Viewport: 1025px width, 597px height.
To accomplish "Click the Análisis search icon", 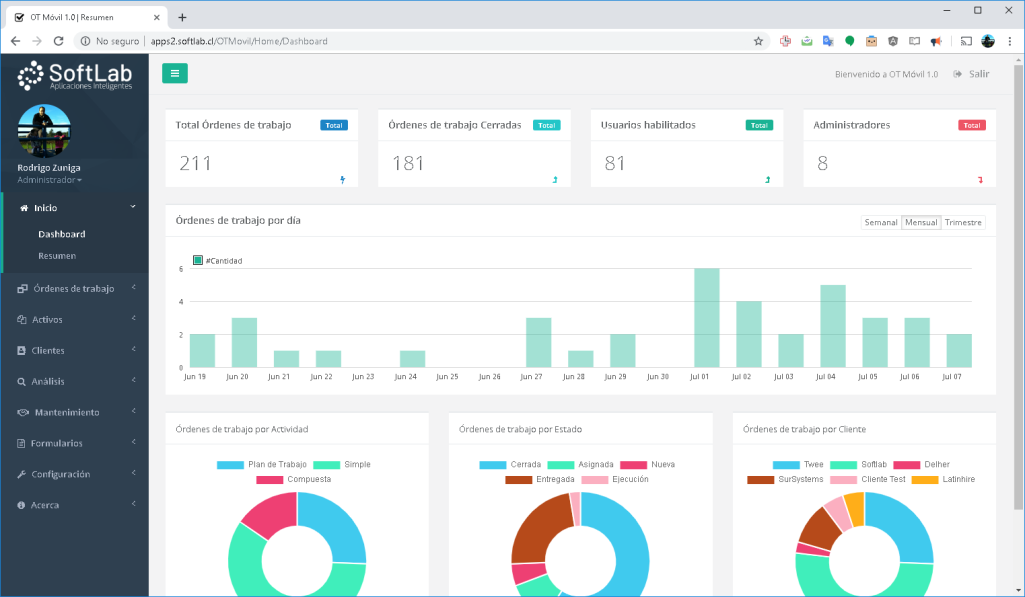I will pyautogui.click(x=22, y=381).
